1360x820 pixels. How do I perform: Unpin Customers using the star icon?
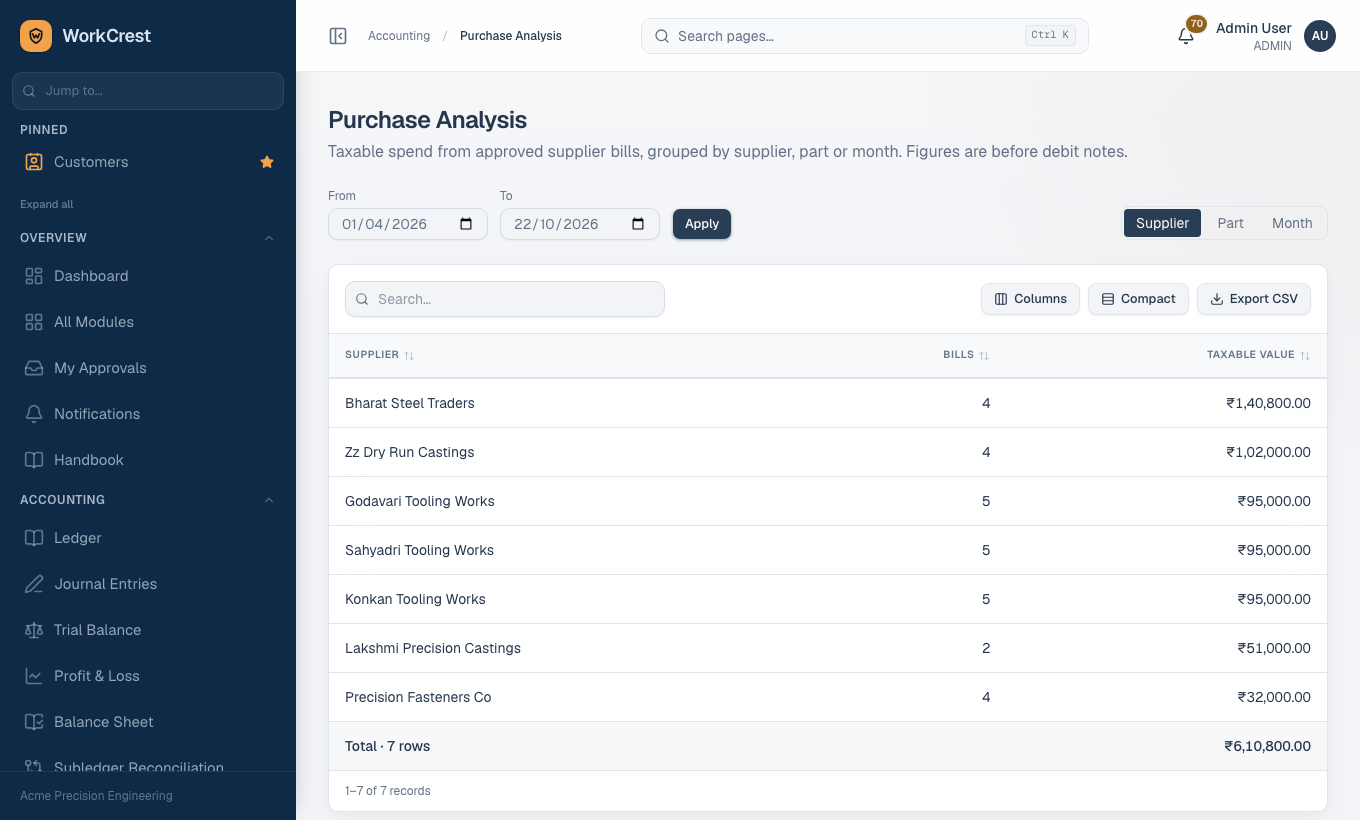[267, 162]
